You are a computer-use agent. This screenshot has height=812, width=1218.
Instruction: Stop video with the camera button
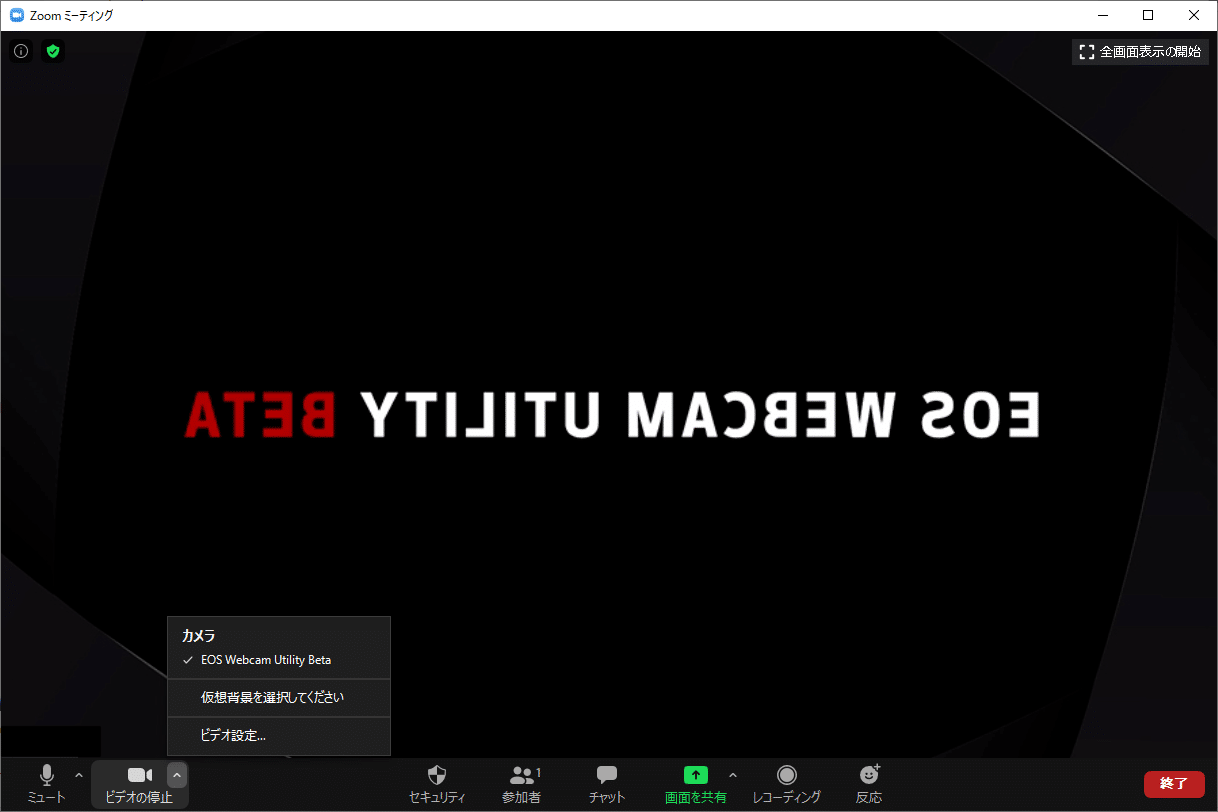tap(139, 784)
